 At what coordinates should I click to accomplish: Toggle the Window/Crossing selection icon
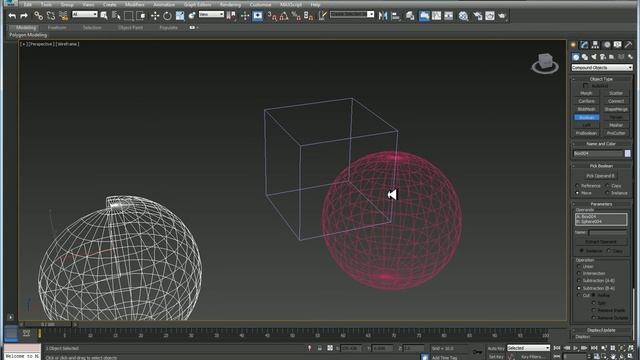pos(141,16)
